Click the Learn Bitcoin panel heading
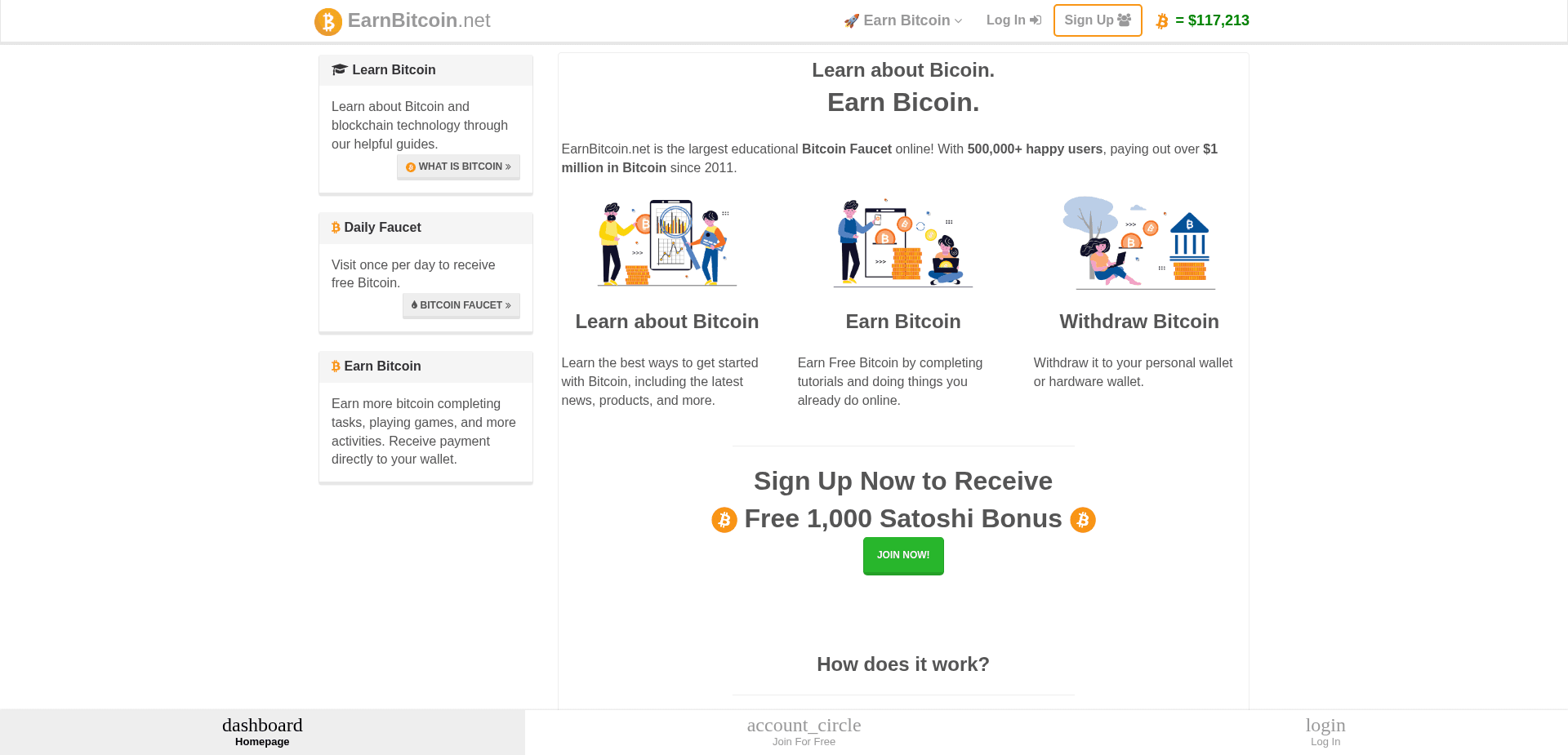 [x=394, y=70]
